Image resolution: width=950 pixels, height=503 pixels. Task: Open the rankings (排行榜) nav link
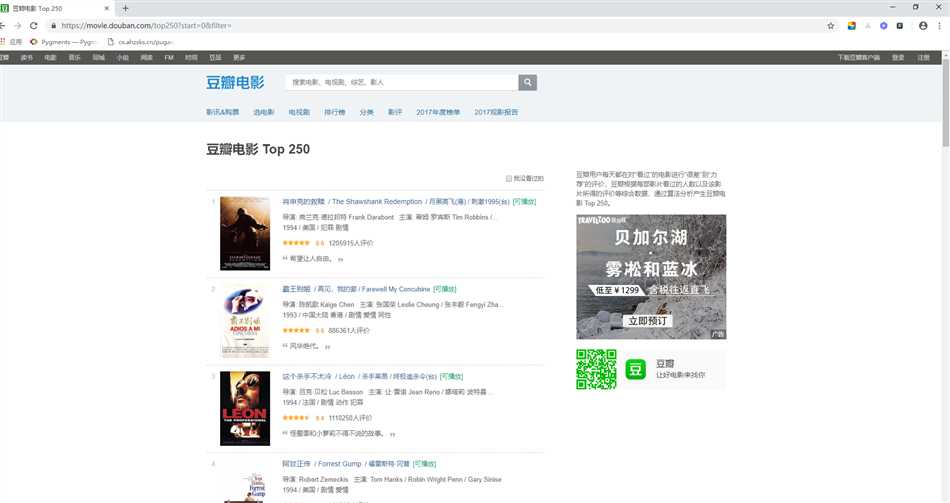pyautogui.click(x=334, y=112)
